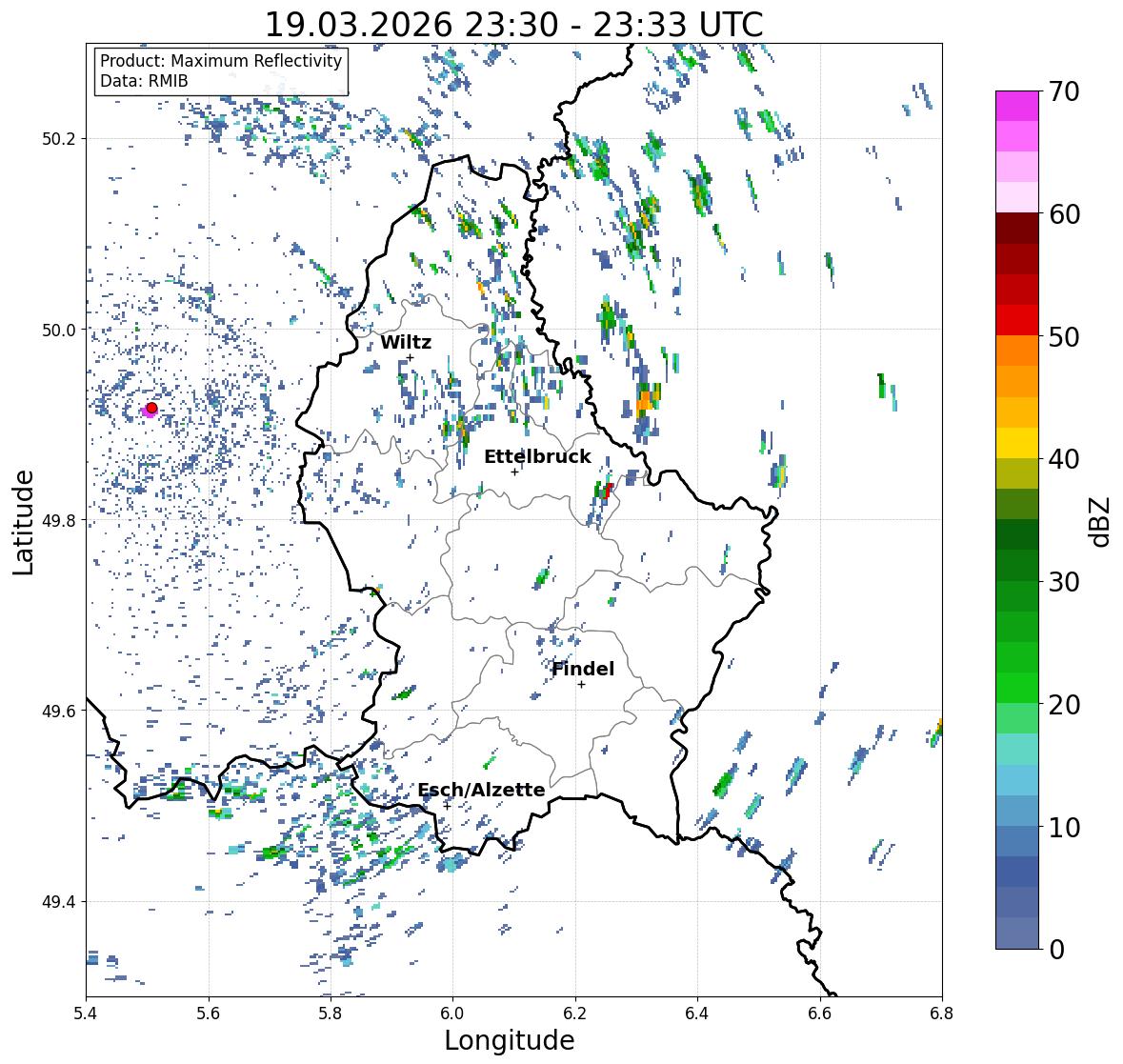Click the longitude tick label 6.4
Viewport: 1123px width, 1064px height.
point(697,1014)
